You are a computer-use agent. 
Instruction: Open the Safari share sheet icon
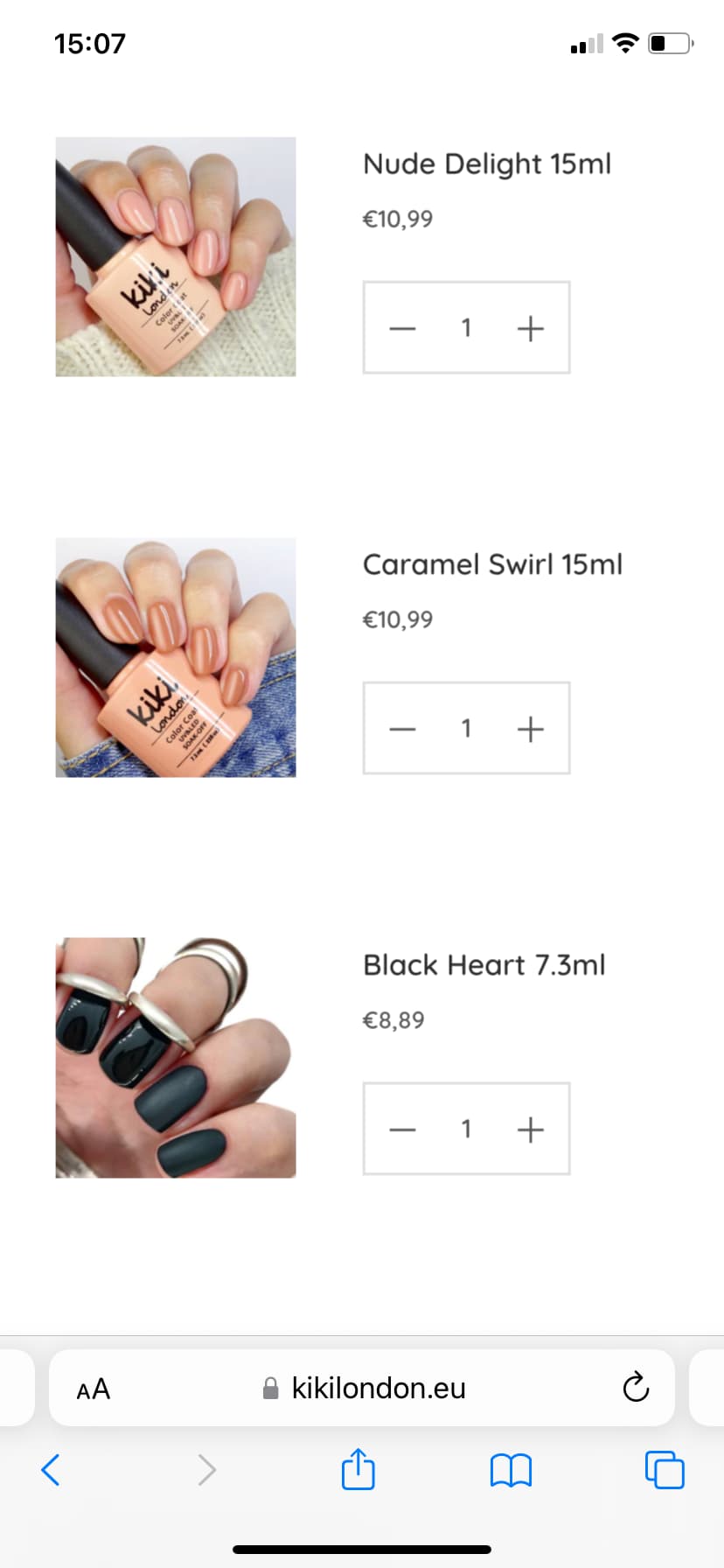(x=359, y=1468)
